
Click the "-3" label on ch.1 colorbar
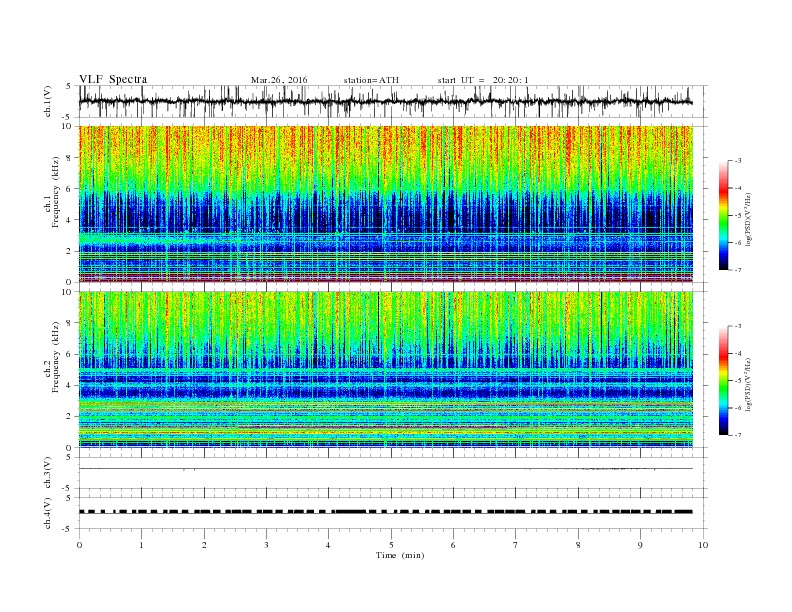coord(737,161)
